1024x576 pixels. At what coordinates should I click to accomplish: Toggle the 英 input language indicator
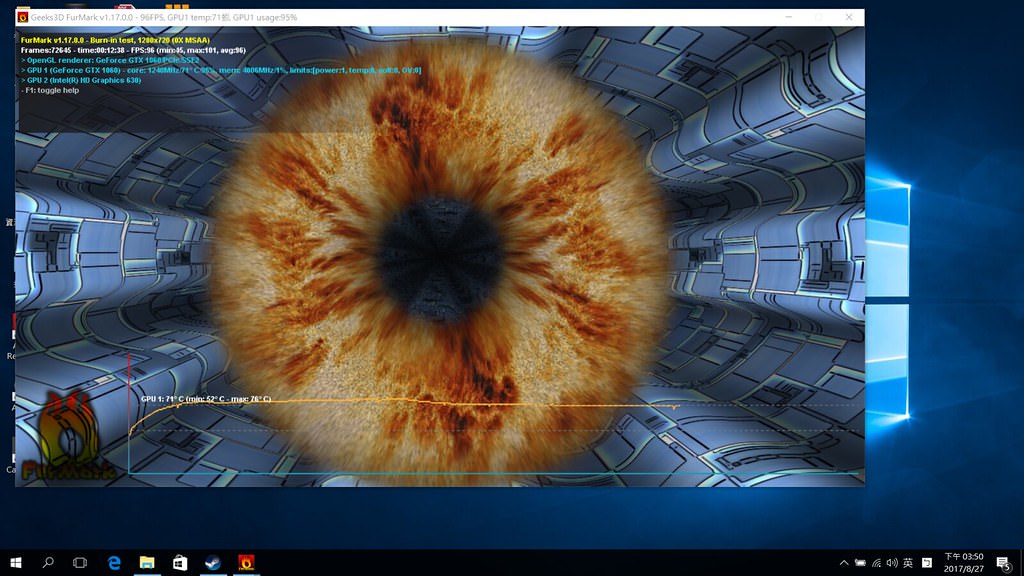[x=908, y=563]
